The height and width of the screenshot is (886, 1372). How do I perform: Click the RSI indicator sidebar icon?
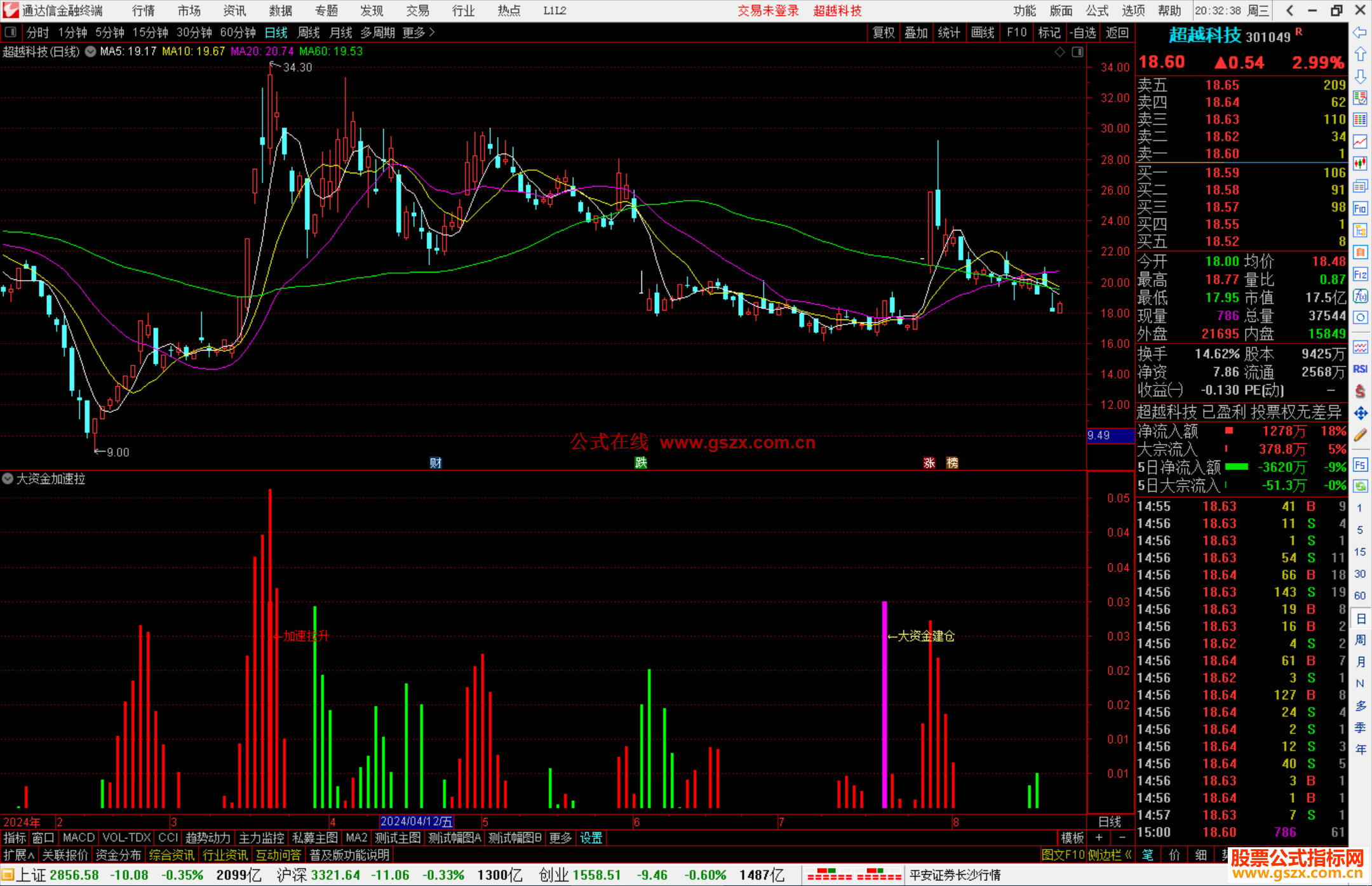point(1360,369)
